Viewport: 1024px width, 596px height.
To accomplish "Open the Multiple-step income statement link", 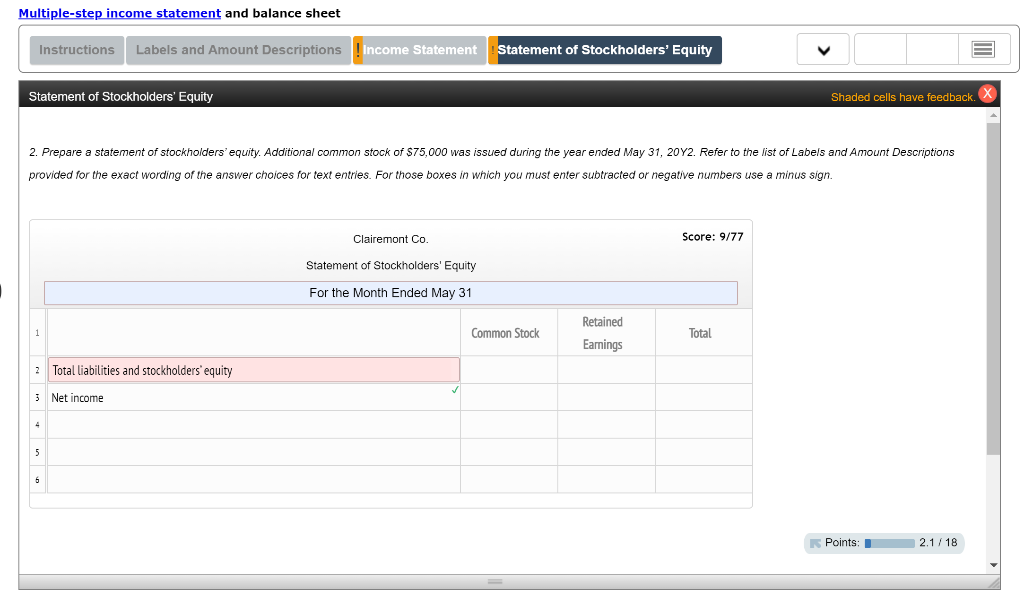I will pos(120,13).
